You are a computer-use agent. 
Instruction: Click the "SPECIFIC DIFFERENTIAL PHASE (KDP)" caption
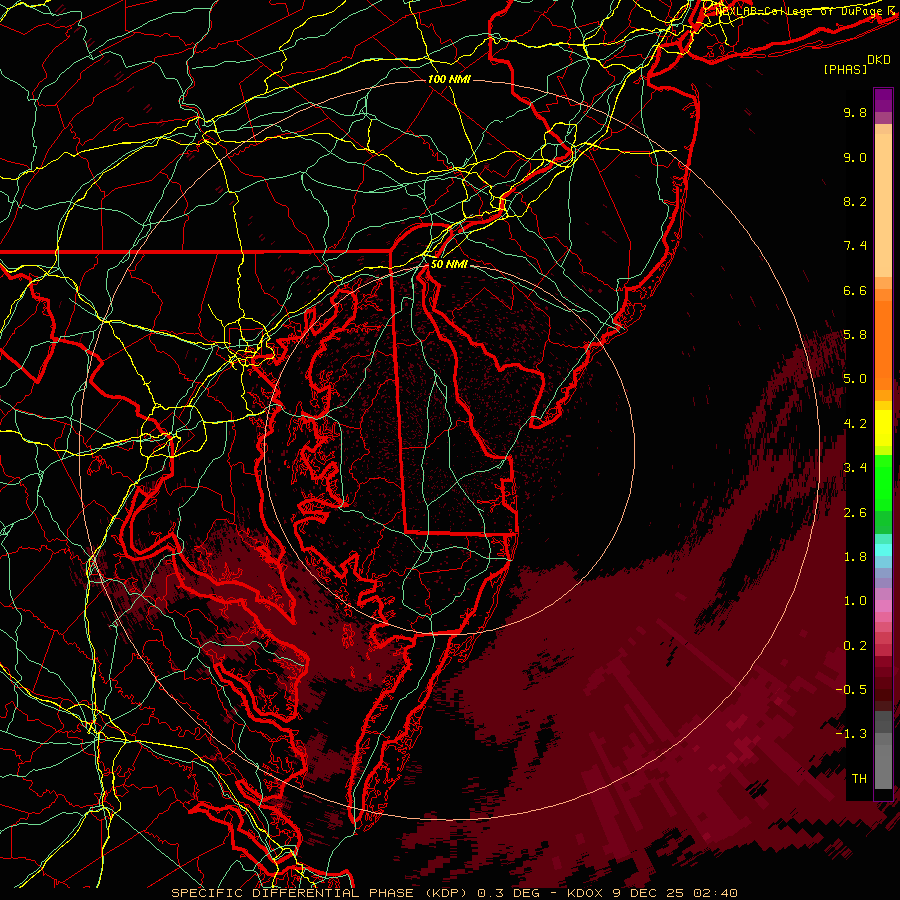point(321,893)
